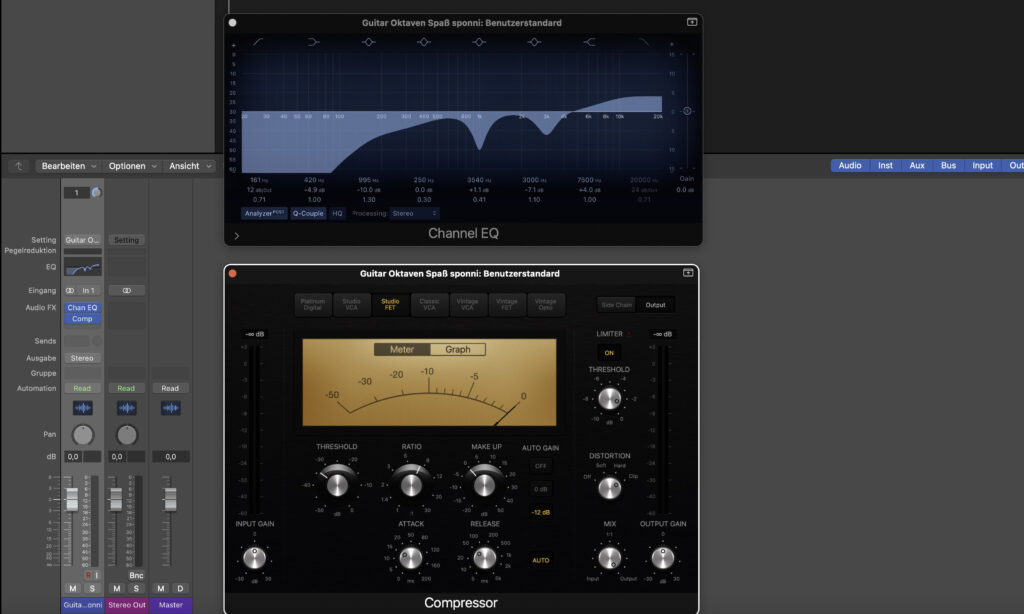Viewport: 1024px width, 614px height.
Task: Click the compressor Input Gain knob
Action: pos(255,558)
